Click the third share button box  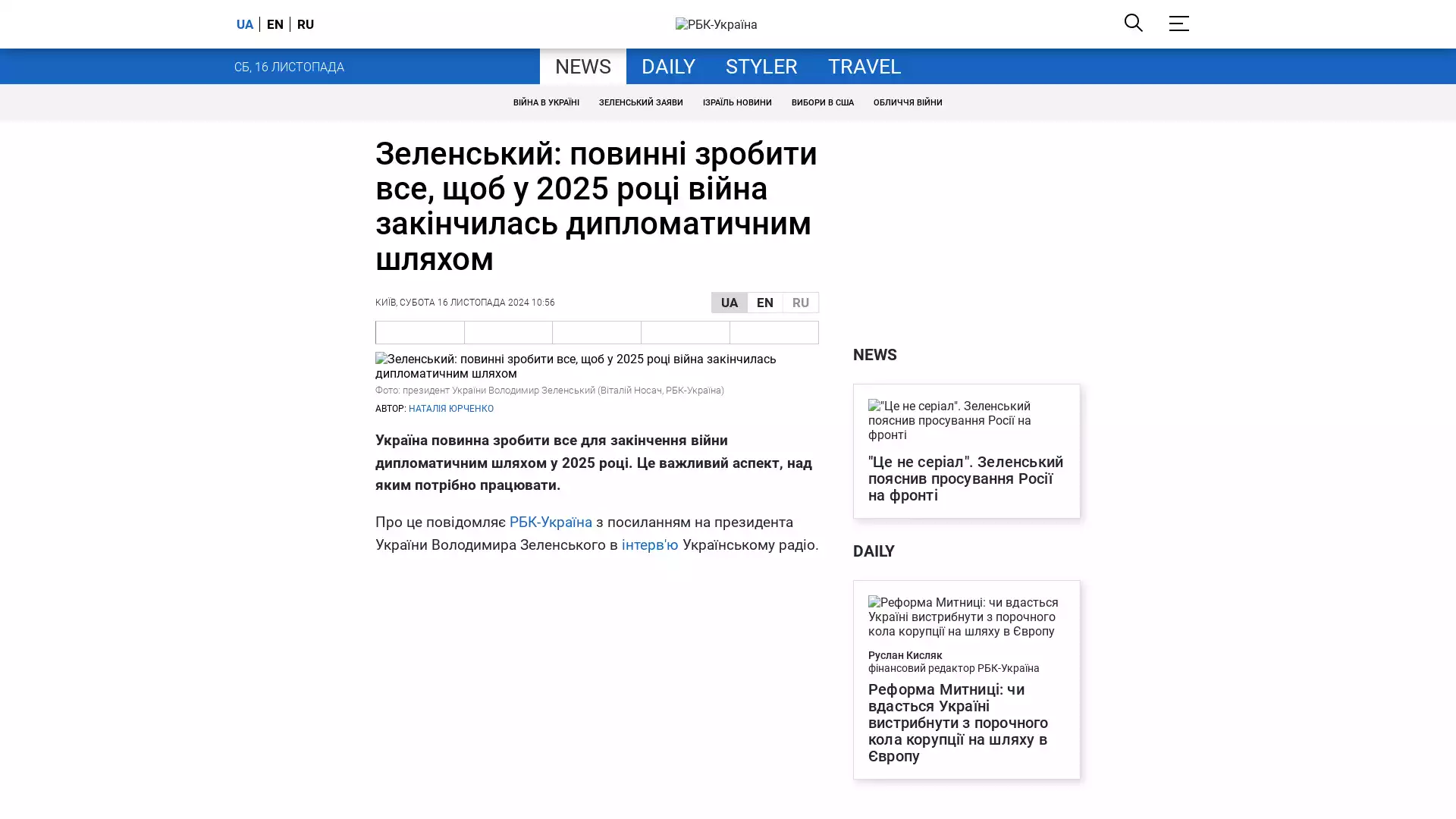coord(597,332)
